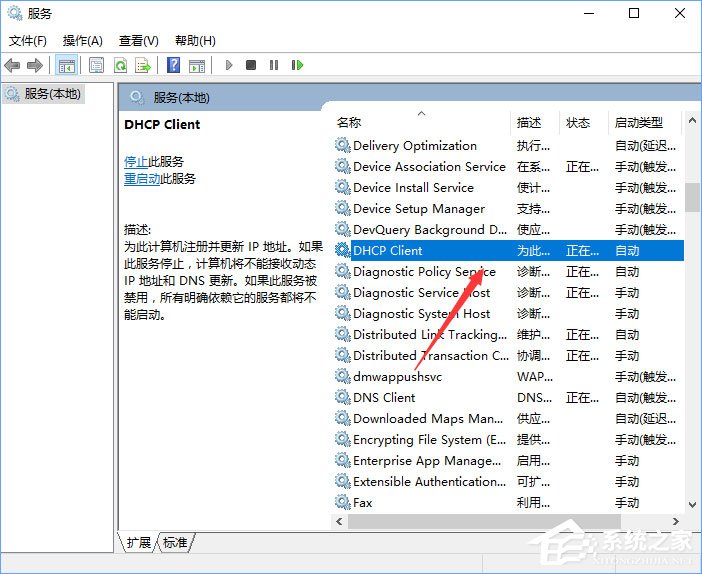Select Device Association Service row
This screenshot has width=702, height=574.
pyautogui.click(x=509, y=167)
